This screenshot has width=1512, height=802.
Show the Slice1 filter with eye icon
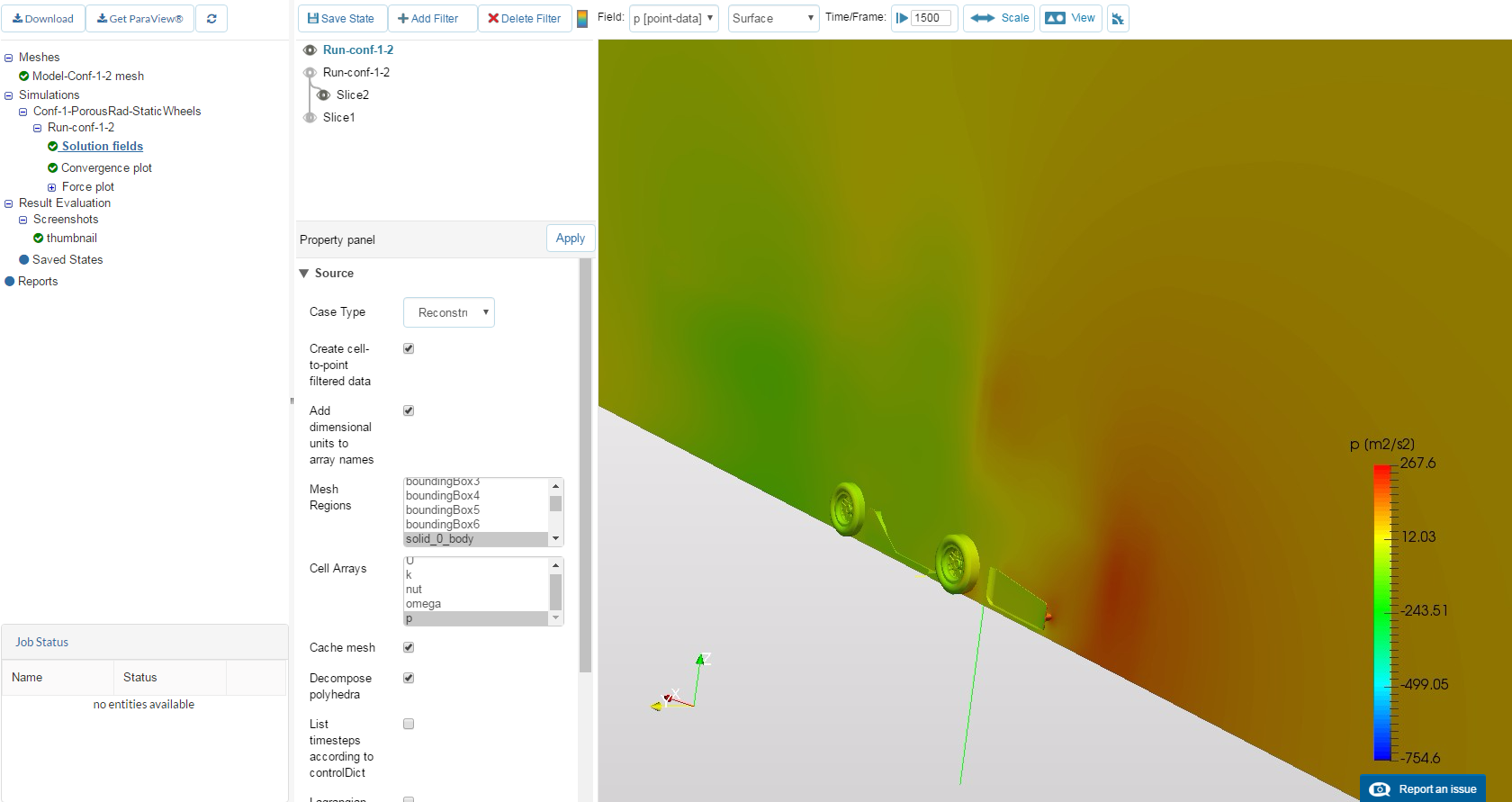(310, 118)
